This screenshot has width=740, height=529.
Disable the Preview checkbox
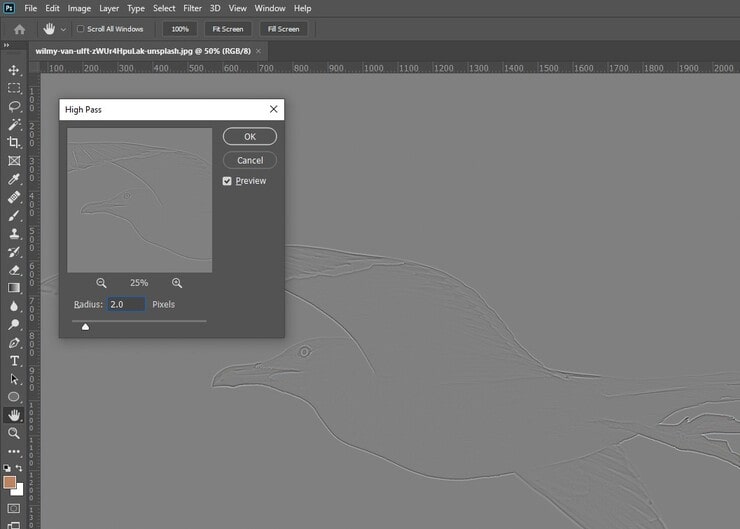point(227,181)
